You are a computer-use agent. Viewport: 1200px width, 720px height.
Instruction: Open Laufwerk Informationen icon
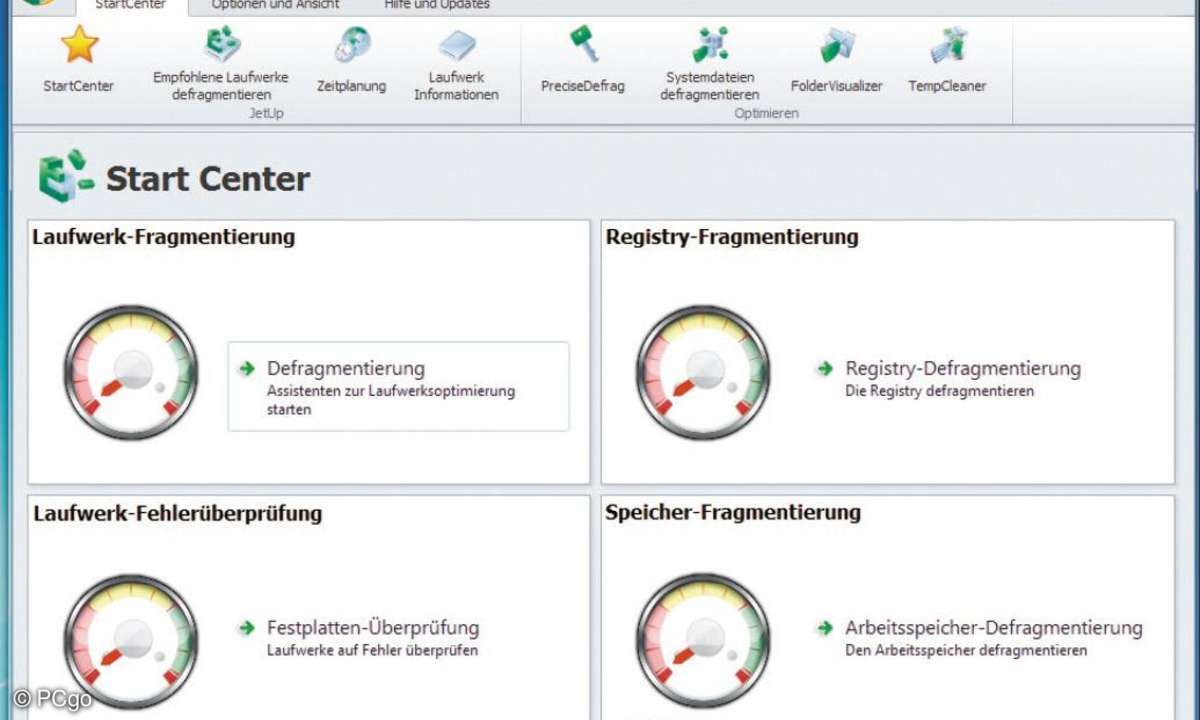point(457,45)
